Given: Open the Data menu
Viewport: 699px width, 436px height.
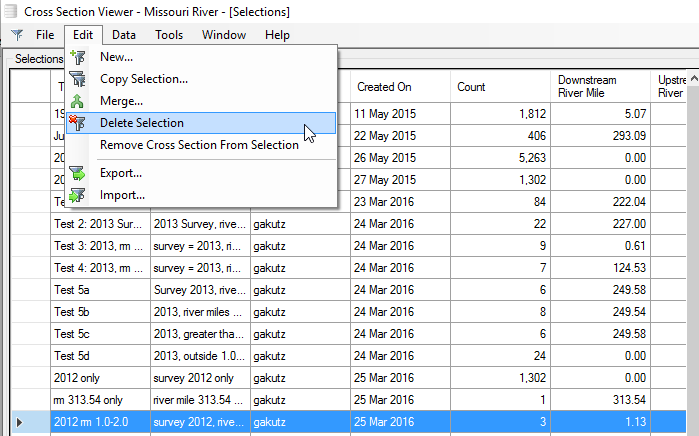Looking at the screenshot, I should (x=124, y=35).
